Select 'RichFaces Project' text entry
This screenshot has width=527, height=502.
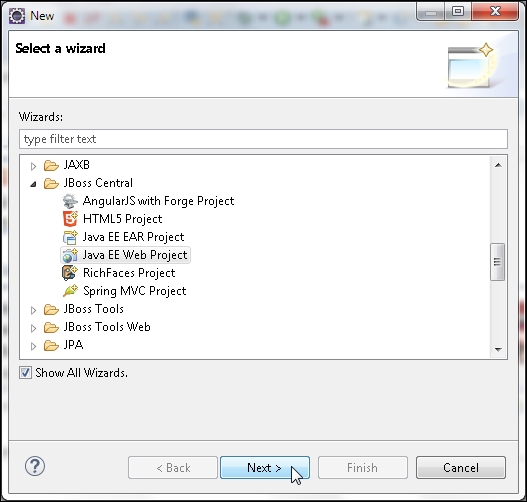pos(129,273)
